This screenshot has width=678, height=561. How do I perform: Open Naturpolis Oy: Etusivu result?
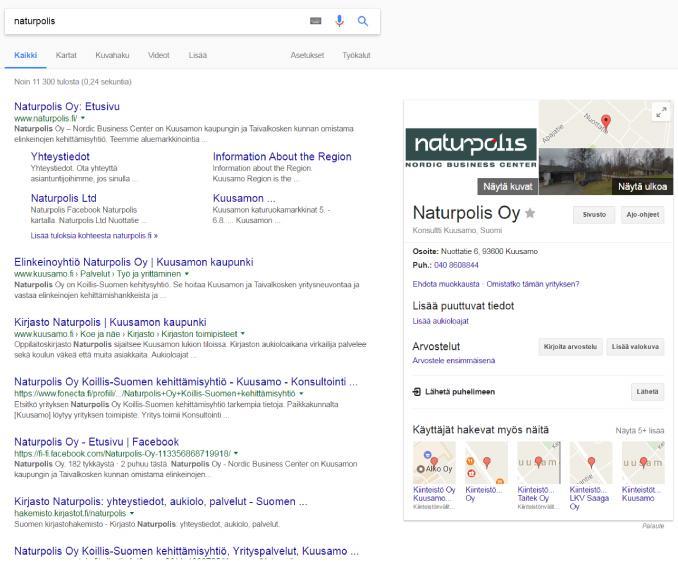67,106
